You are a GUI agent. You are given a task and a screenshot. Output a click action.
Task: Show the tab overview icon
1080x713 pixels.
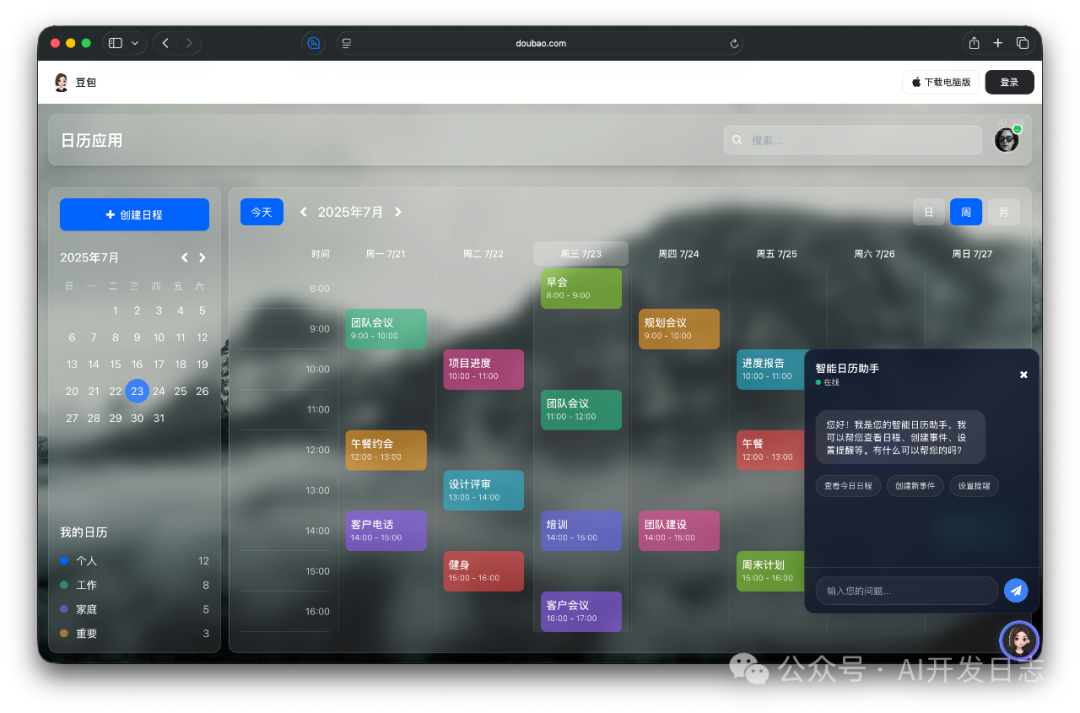pos(1022,43)
